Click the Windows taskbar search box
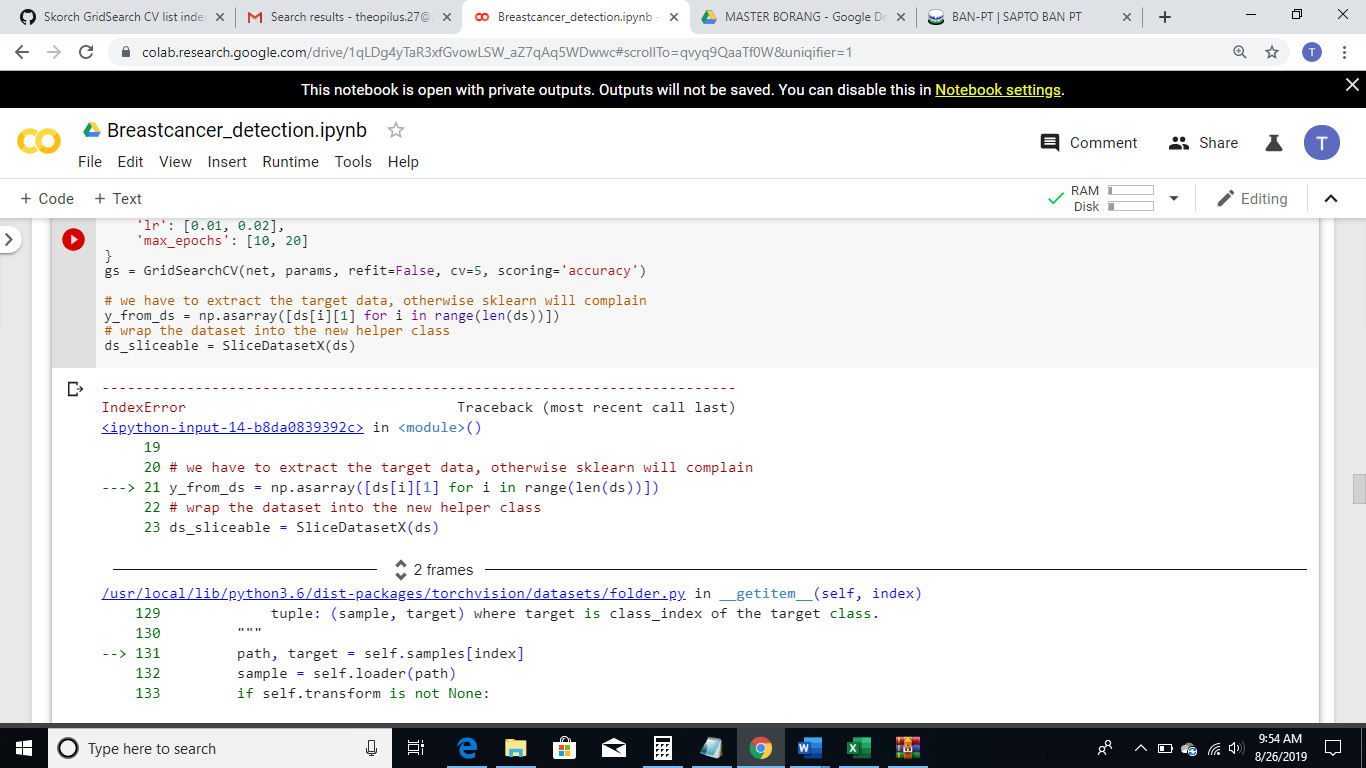The image size is (1366, 768). tap(222, 748)
